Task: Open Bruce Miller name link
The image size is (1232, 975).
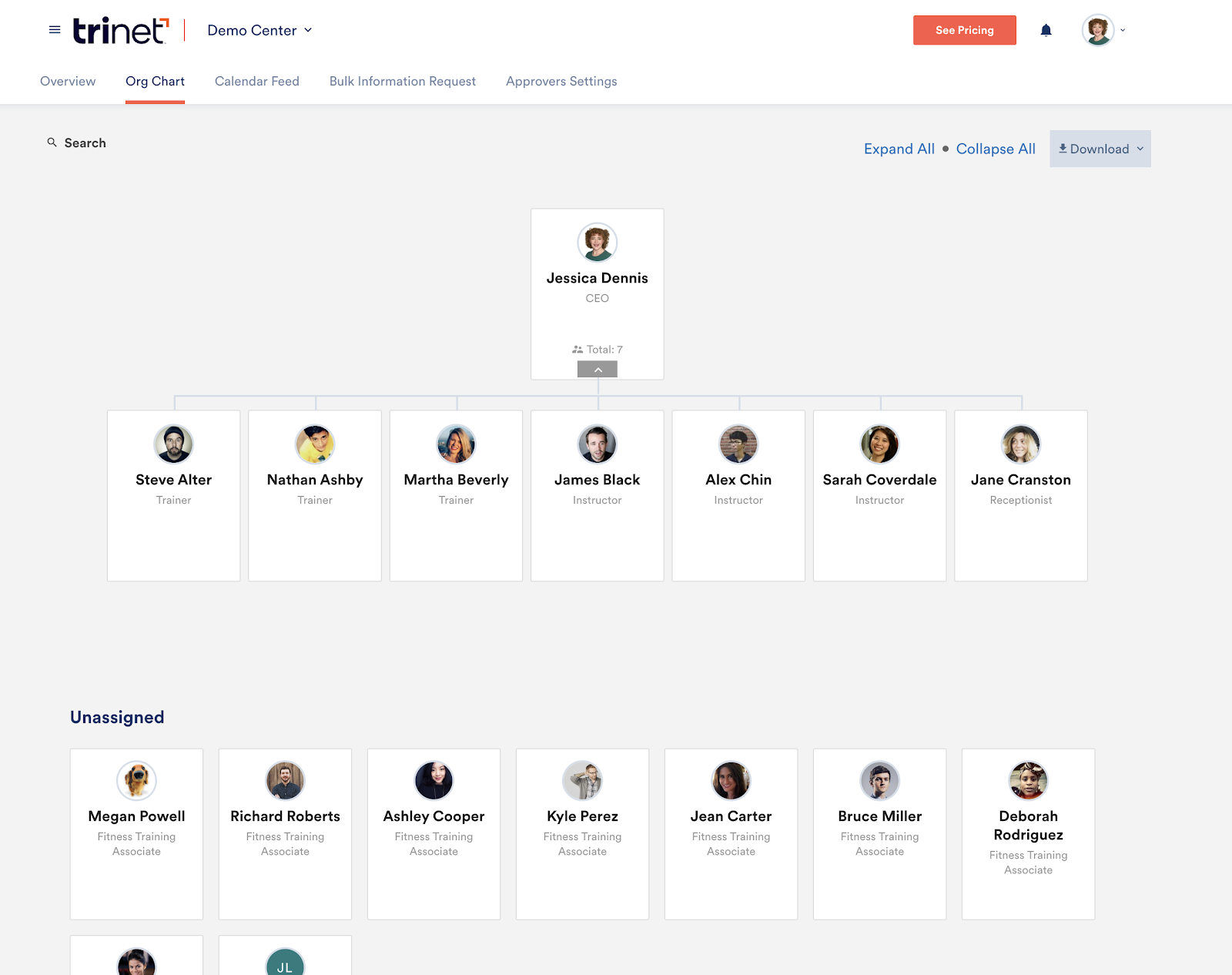Action: click(880, 816)
